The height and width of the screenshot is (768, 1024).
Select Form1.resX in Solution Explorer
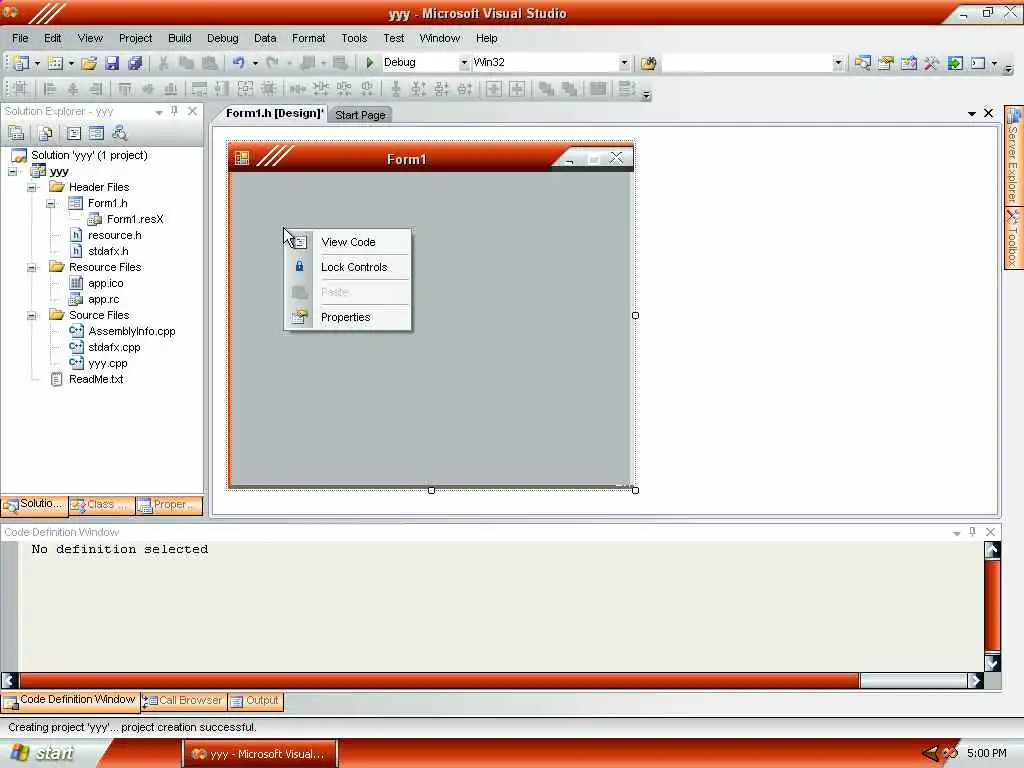pos(135,219)
